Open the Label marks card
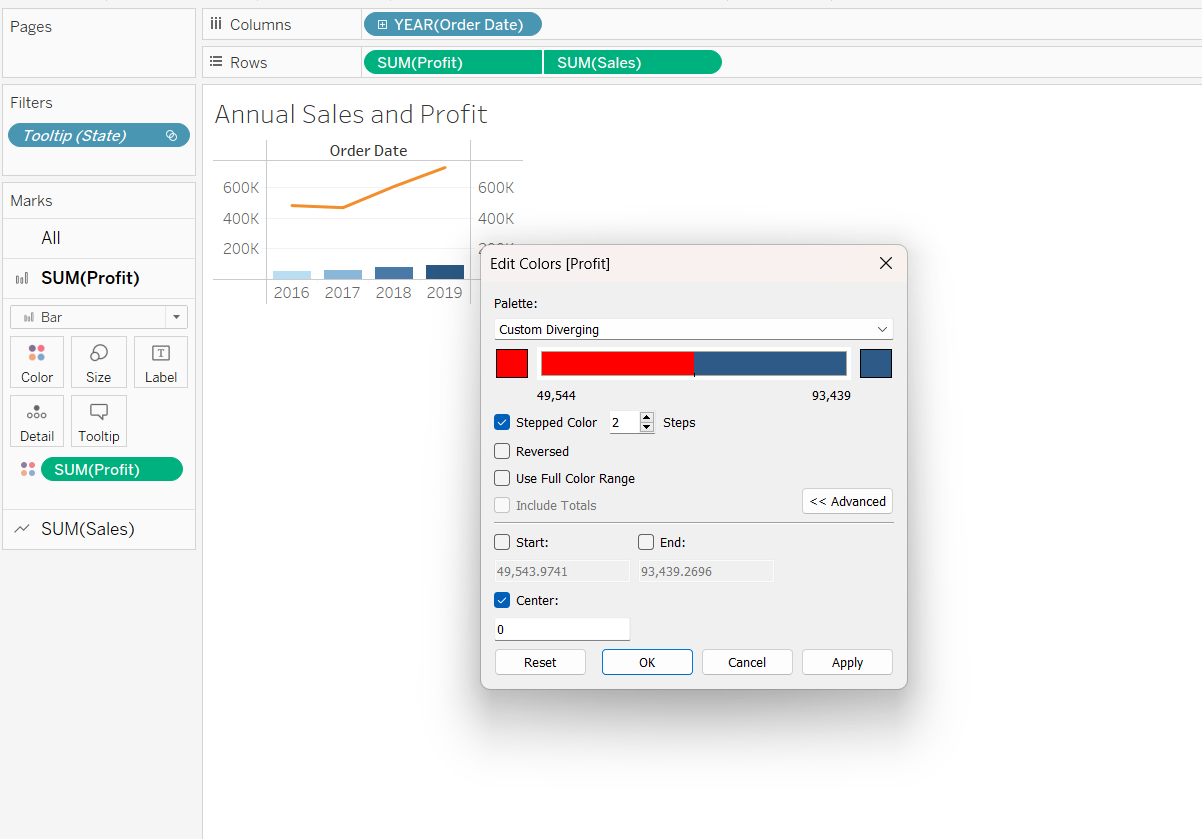 tap(160, 362)
